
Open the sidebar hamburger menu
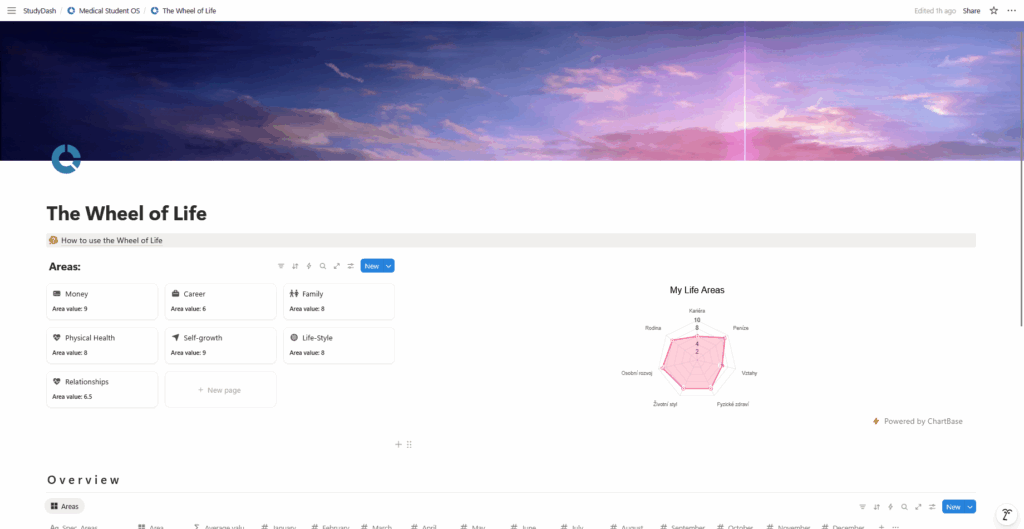[x=11, y=11]
